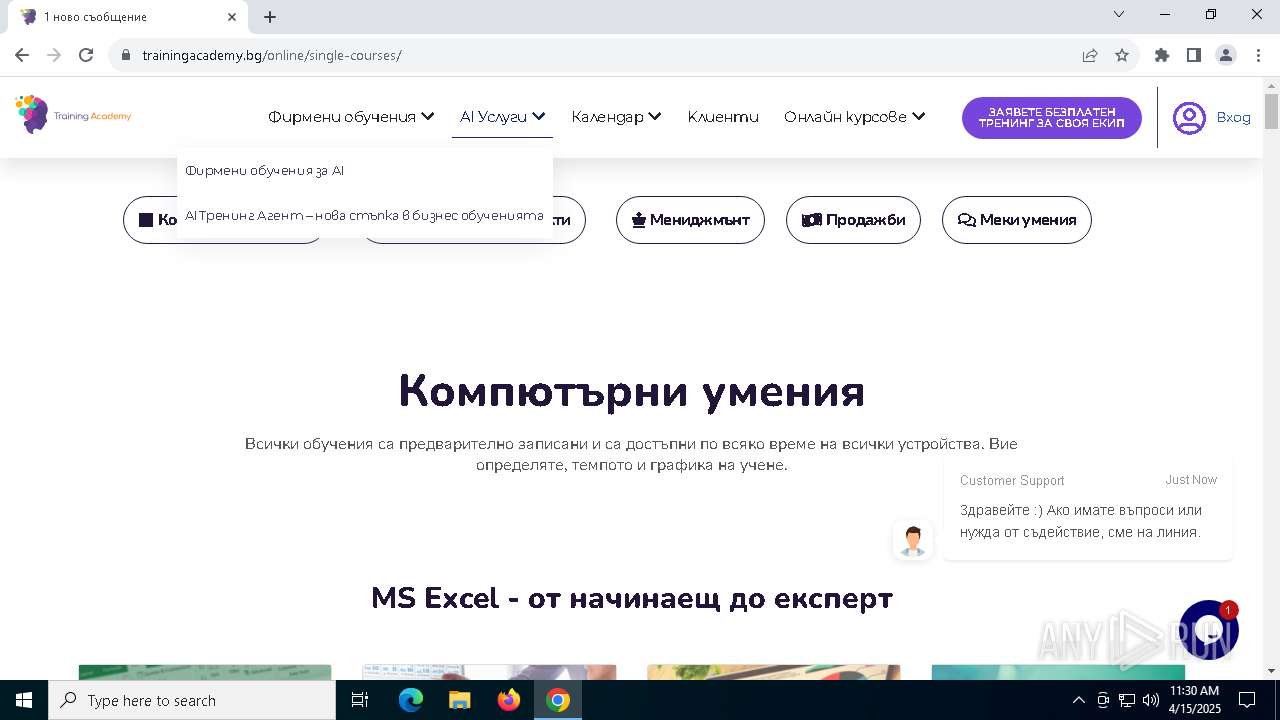Expand AI Услуги dropdown

[502, 117]
